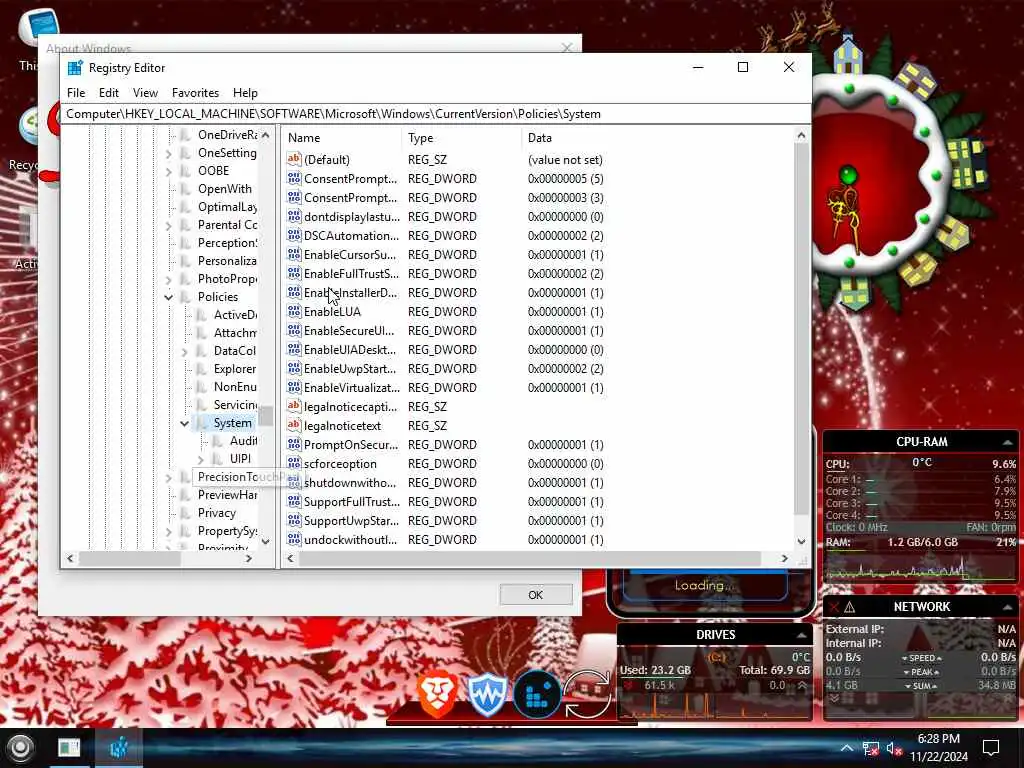Click the legalnoticetext string icon
The width and height of the screenshot is (1024, 768).
[294, 425]
